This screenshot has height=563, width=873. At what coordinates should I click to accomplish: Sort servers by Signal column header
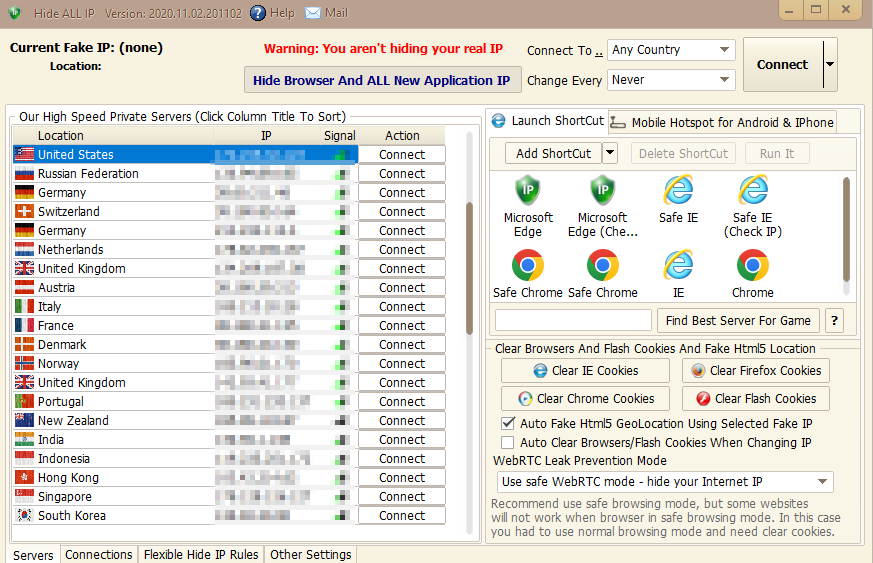(340, 135)
